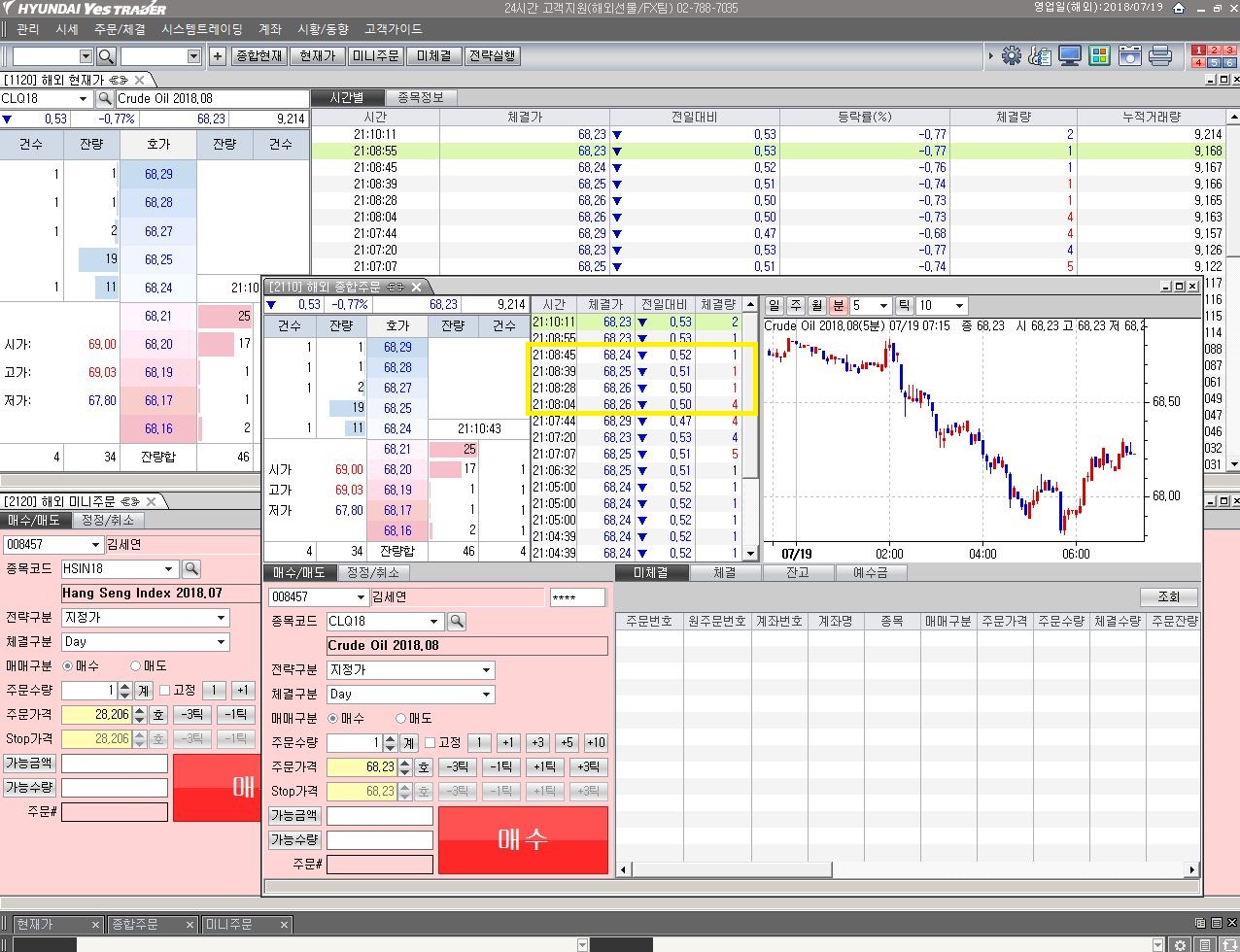The image size is (1240, 952).
Task: Select the 매도 radio button in Crude Oil order form
Action: click(400, 718)
